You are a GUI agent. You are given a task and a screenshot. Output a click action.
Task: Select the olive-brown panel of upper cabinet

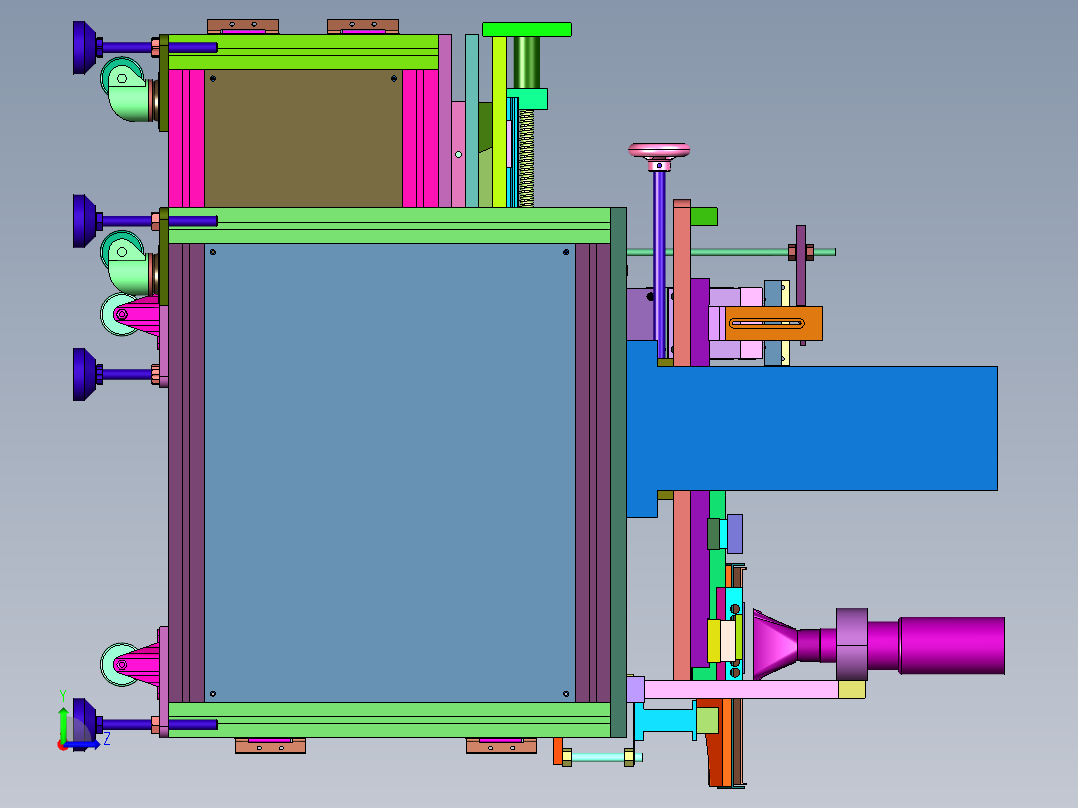click(303, 138)
